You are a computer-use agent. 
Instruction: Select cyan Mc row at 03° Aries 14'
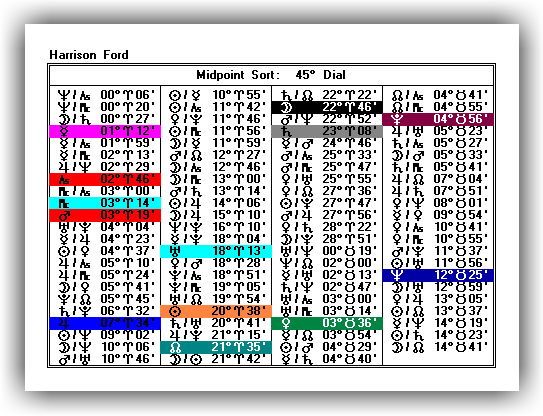coord(105,203)
